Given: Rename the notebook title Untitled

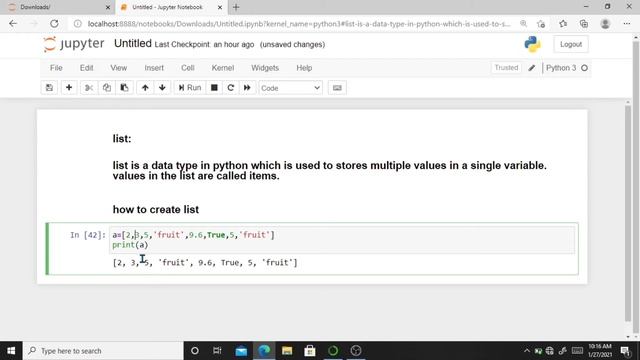Looking at the screenshot, I should [x=133, y=43].
